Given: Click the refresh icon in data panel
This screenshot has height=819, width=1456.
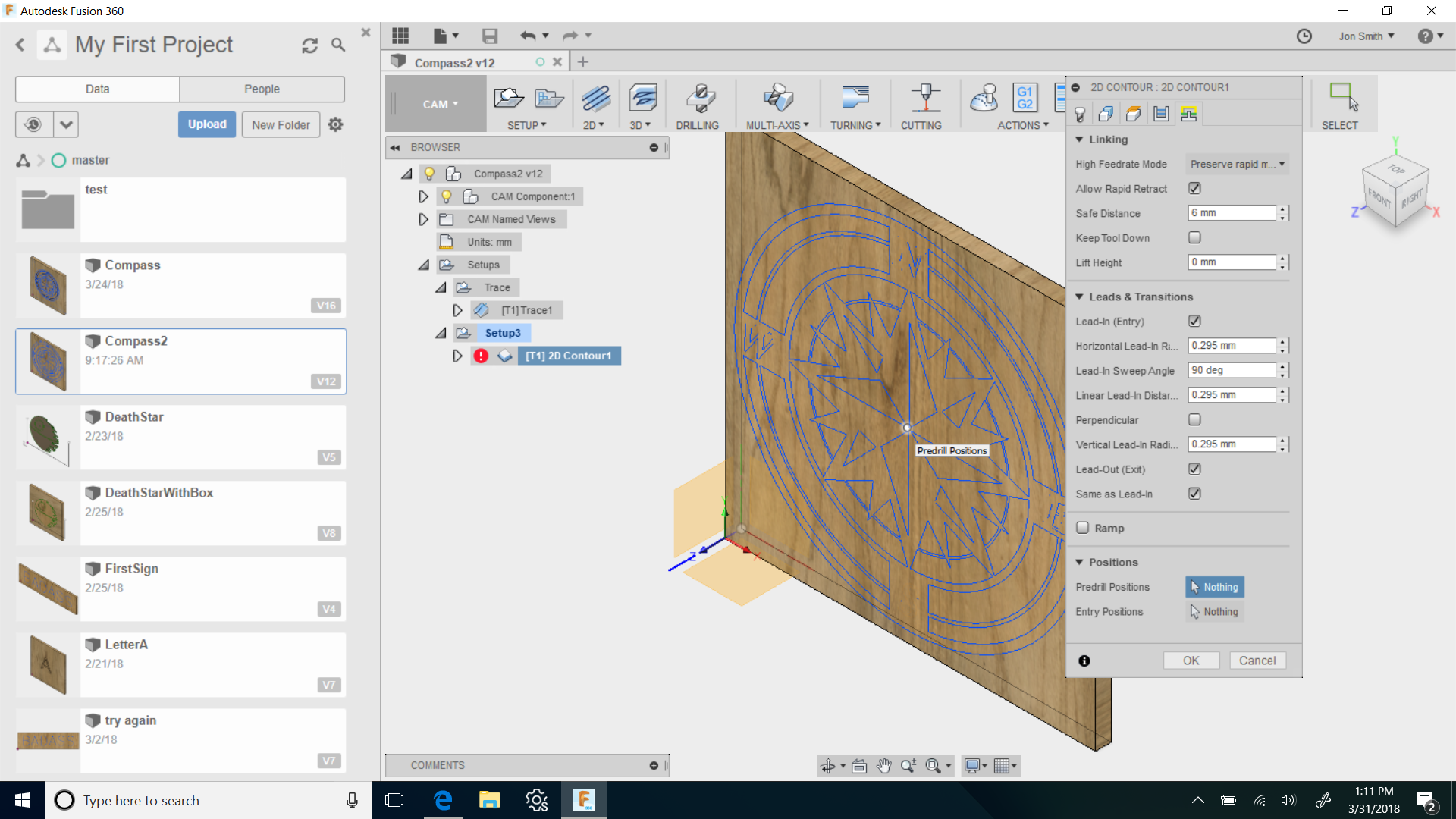Looking at the screenshot, I should point(309,45).
